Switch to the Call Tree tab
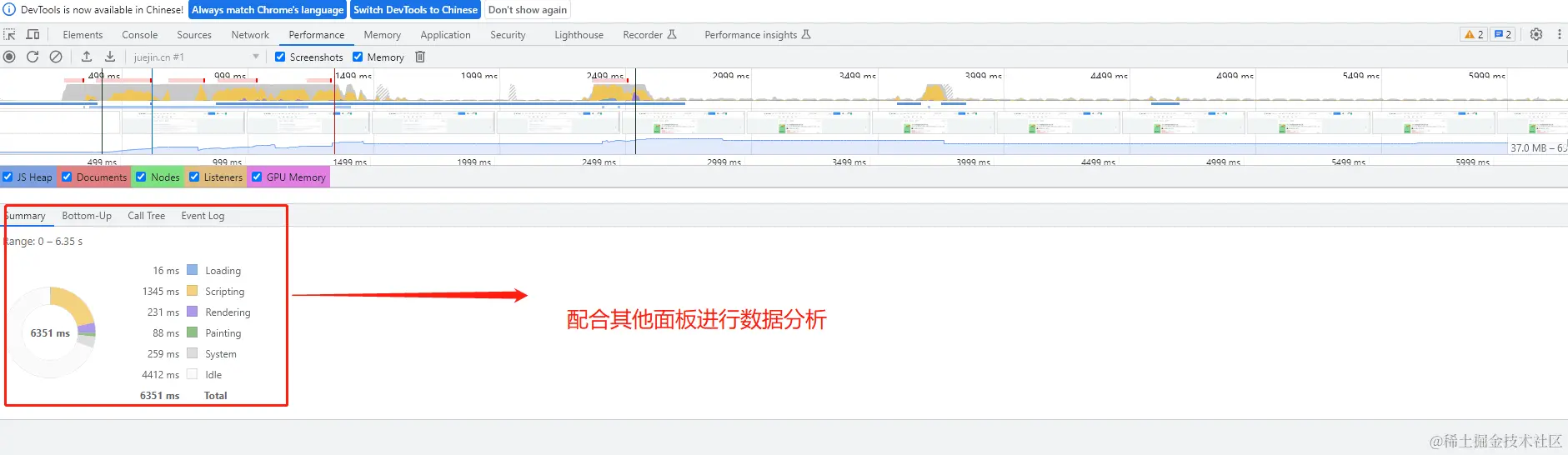 click(x=146, y=216)
